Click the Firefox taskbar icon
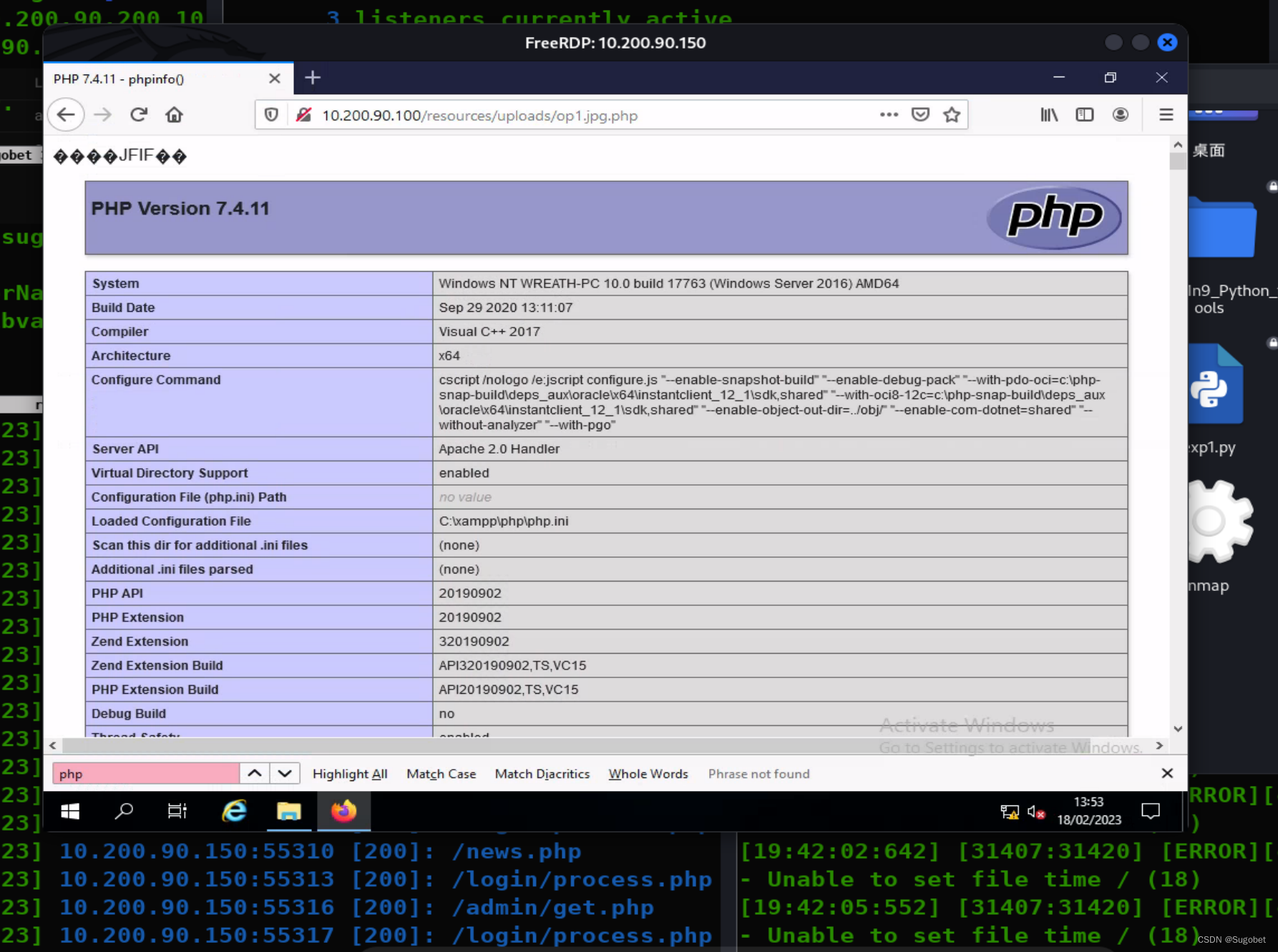This screenshot has height=952, width=1278. click(x=343, y=811)
